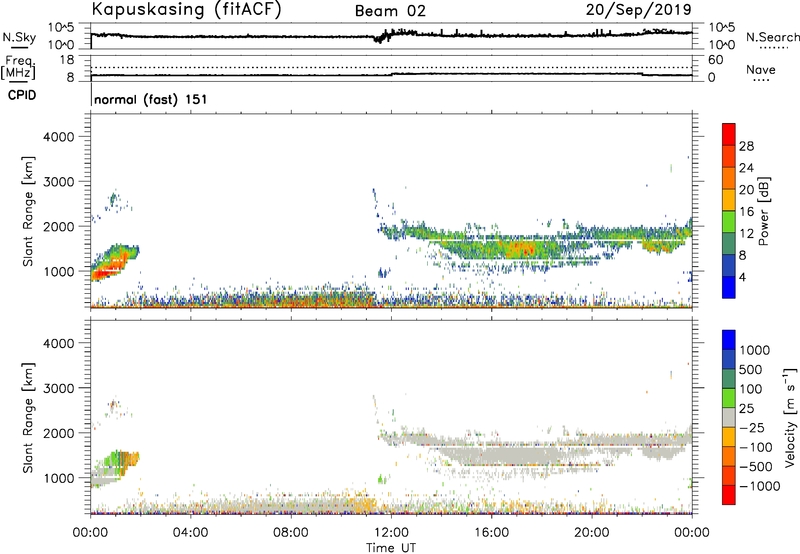Click the 60 tick on Nave axis
The height and width of the screenshot is (554, 800).
coord(716,60)
